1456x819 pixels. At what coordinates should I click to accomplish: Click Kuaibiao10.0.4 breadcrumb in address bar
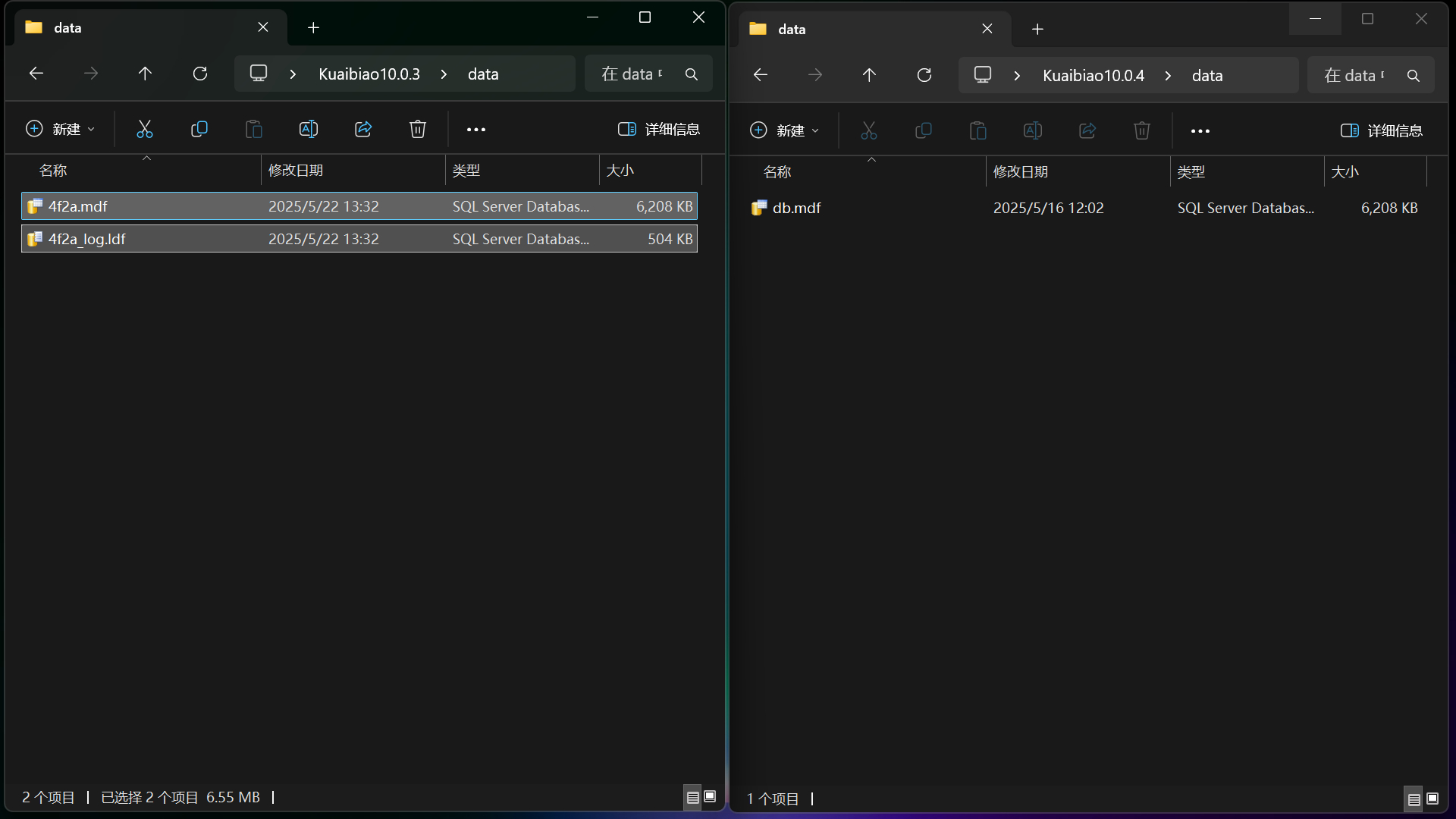[1094, 76]
